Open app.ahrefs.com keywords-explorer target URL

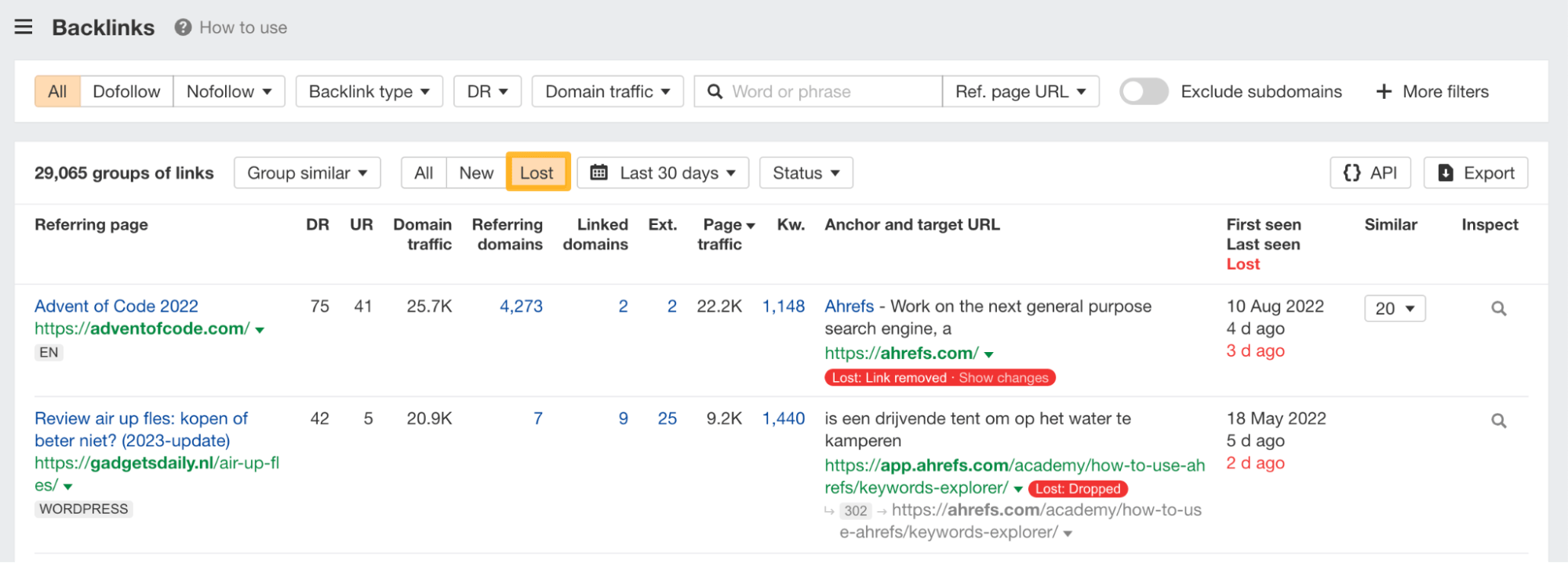[1014, 477]
